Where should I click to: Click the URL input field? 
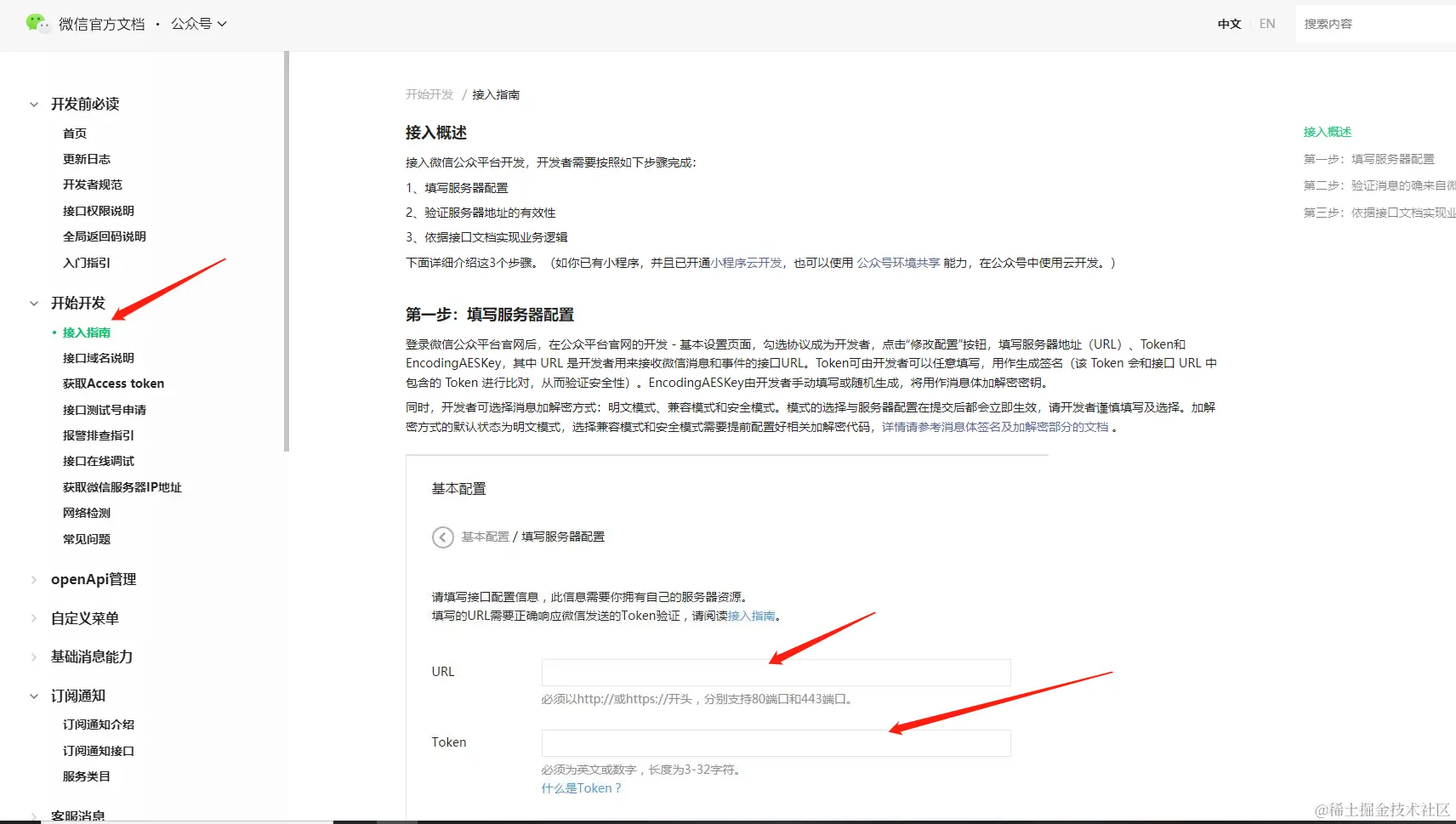[776, 673]
